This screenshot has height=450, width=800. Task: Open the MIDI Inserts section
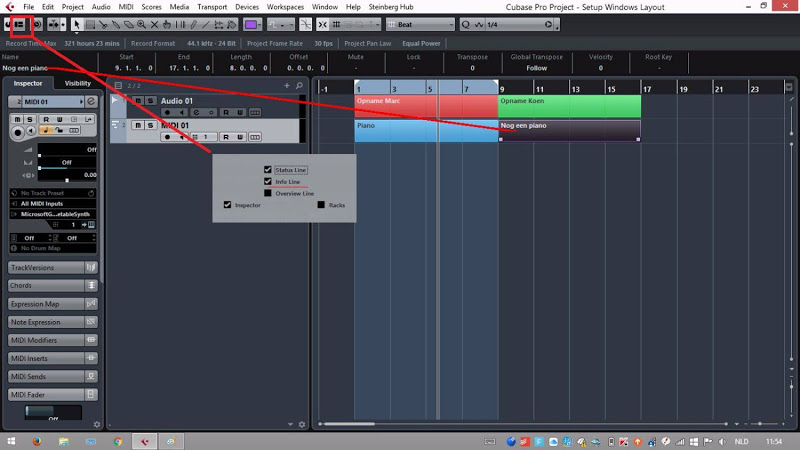[53, 358]
